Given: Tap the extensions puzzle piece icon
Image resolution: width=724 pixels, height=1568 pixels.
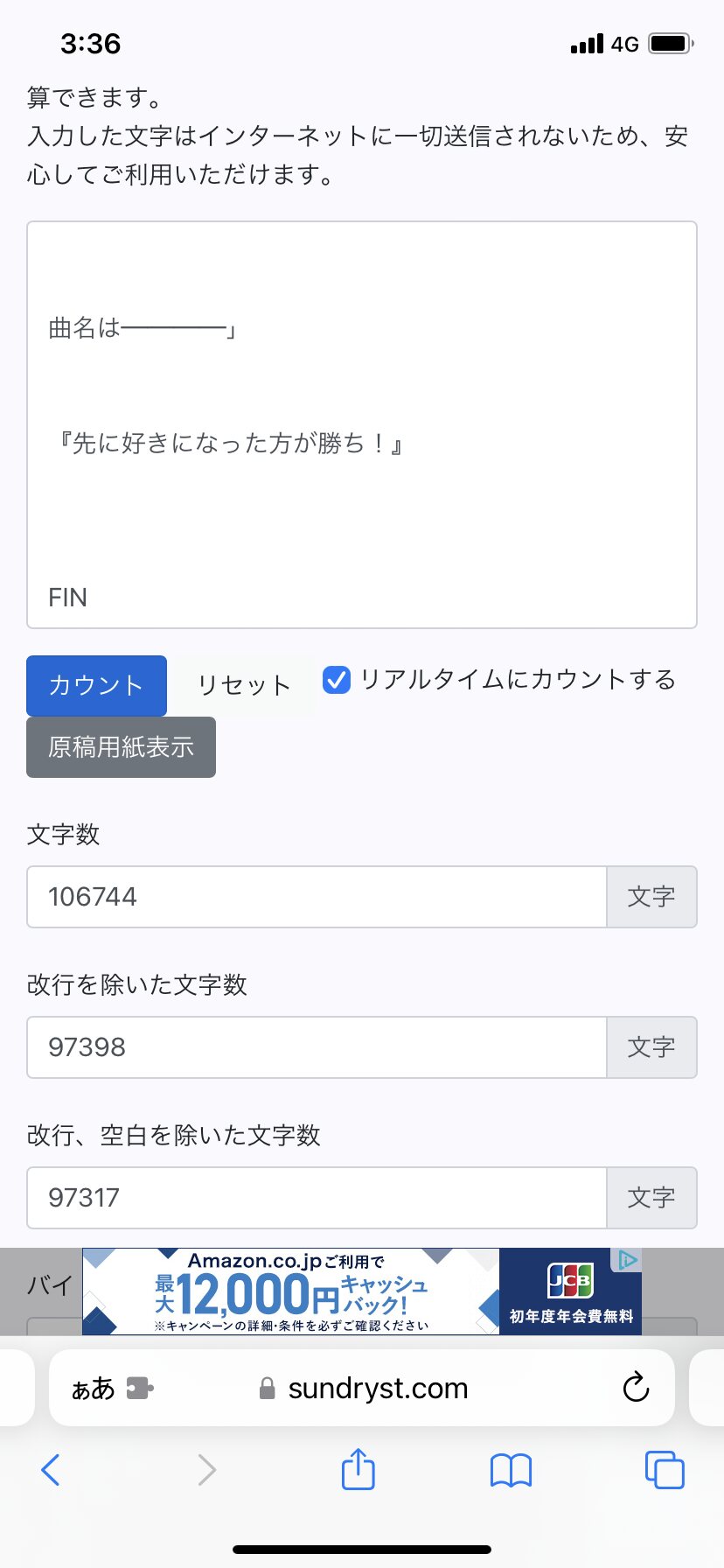Looking at the screenshot, I should coord(140,1388).
